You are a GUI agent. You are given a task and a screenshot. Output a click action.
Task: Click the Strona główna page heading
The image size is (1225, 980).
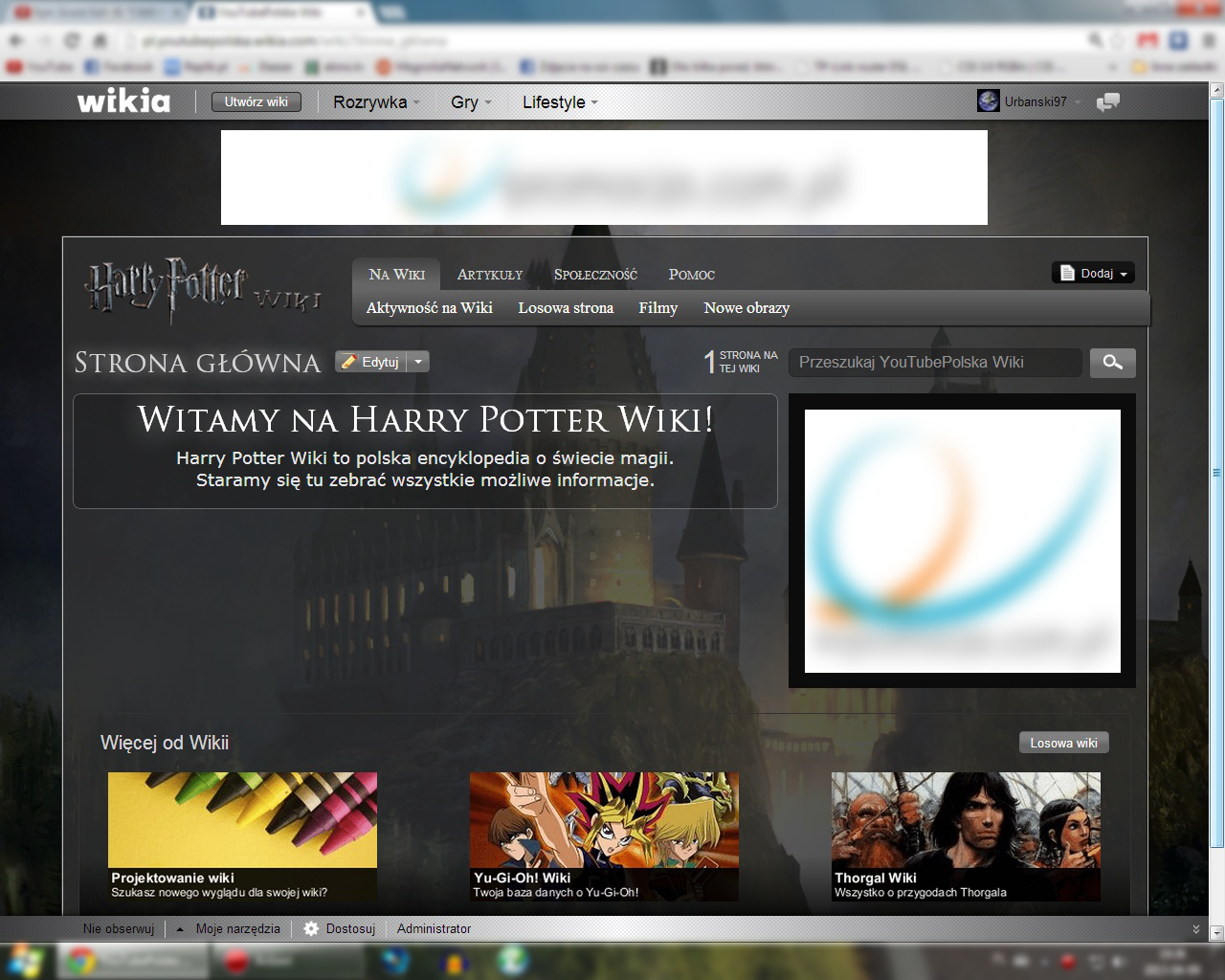[x=197, y=363]
